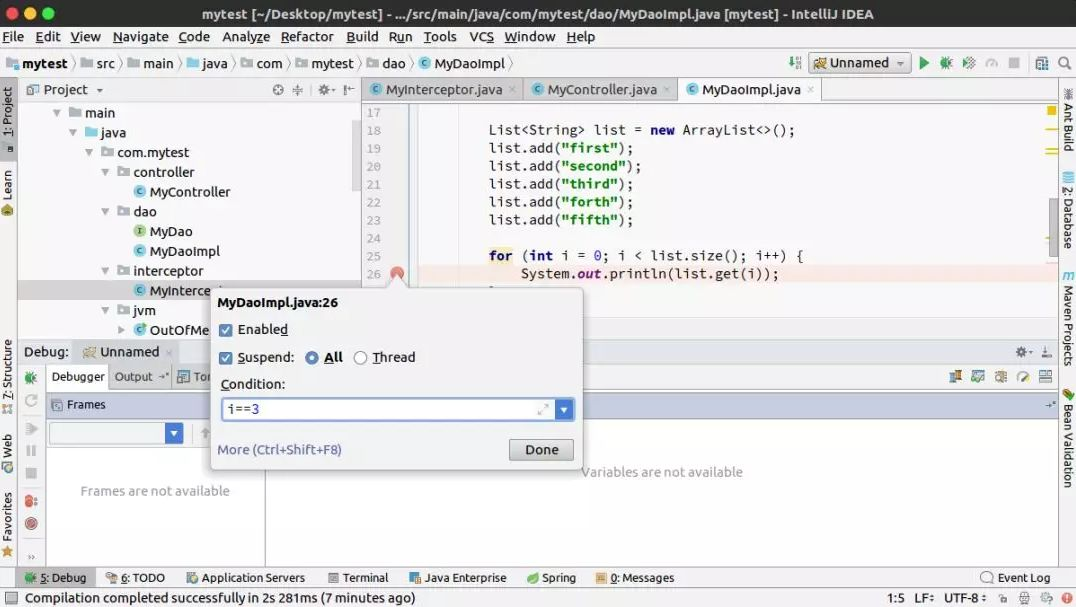1076x607 pixels.
Task: Click the breakpoint marker on line 26
Action: (x=397, y=274)
